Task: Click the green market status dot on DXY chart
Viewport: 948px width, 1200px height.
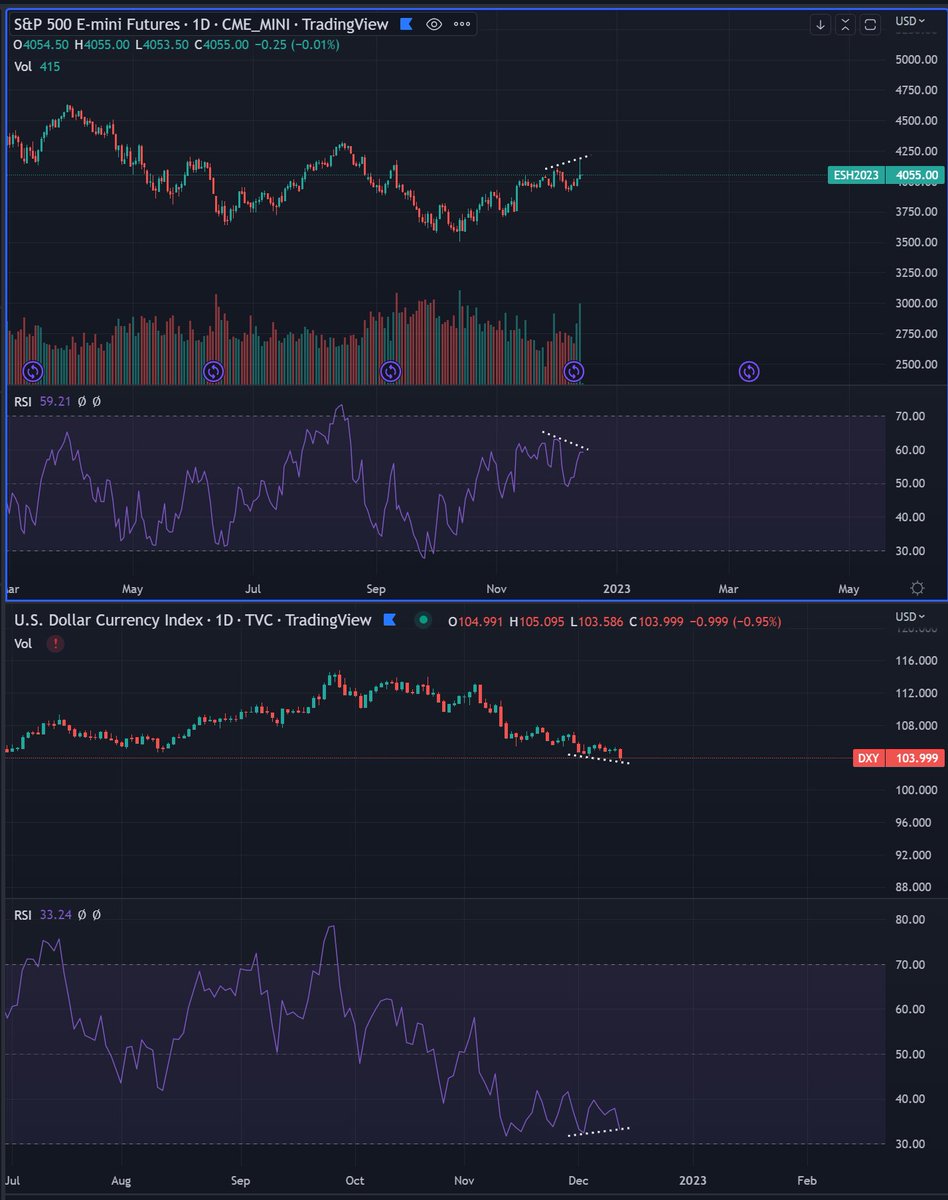Action: click(x=424, y=621)
